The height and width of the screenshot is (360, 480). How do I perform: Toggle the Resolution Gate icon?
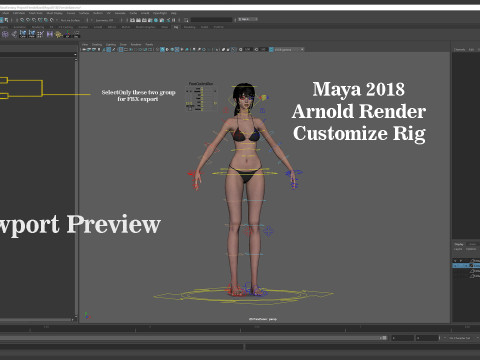131,49
